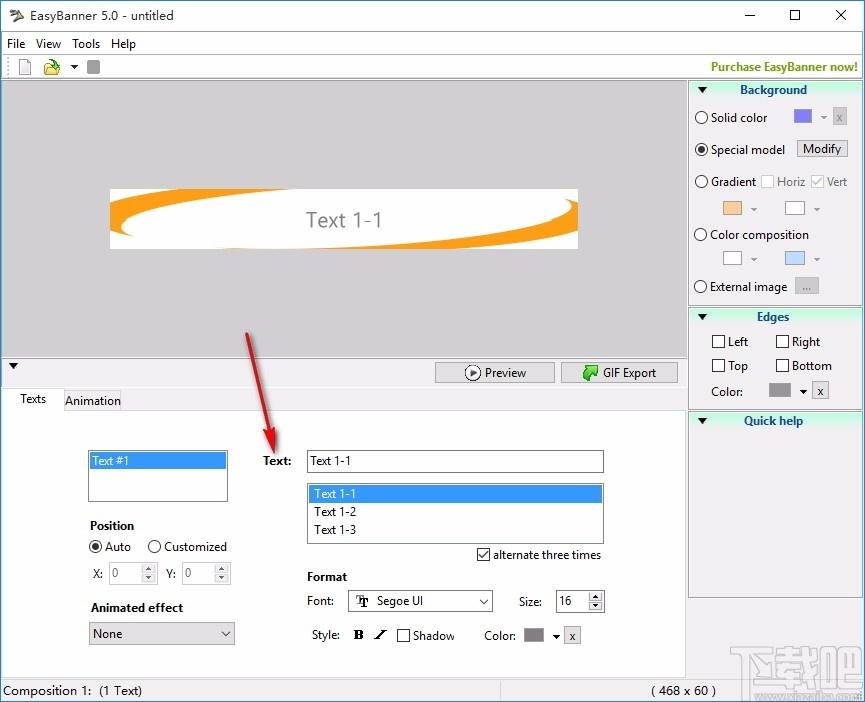Screen dimensions: 865x702
Task: Collapse the Background panel section
Action: [x=702, y=90]
